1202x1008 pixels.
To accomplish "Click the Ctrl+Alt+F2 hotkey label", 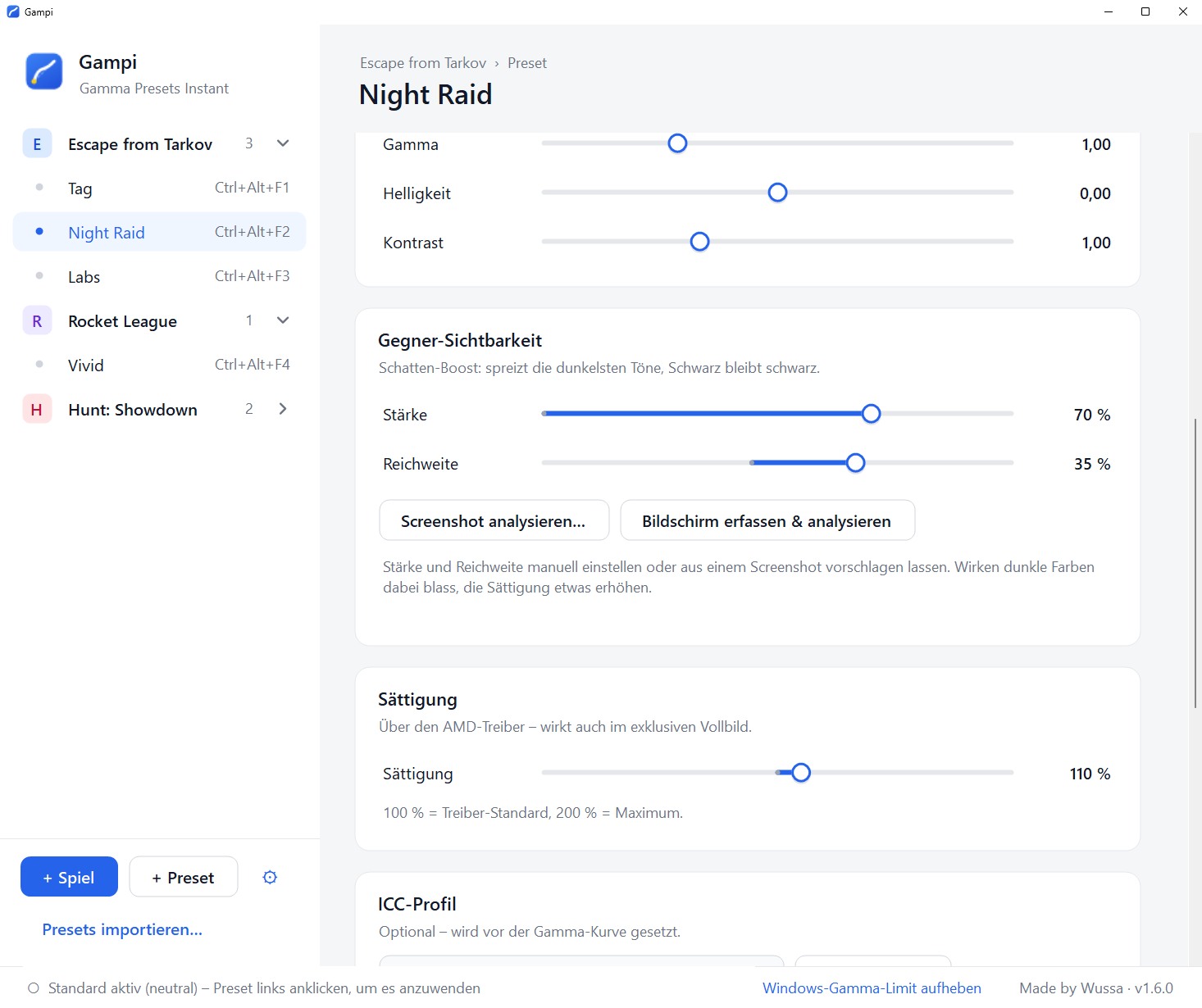I will (x=253, y=232).
